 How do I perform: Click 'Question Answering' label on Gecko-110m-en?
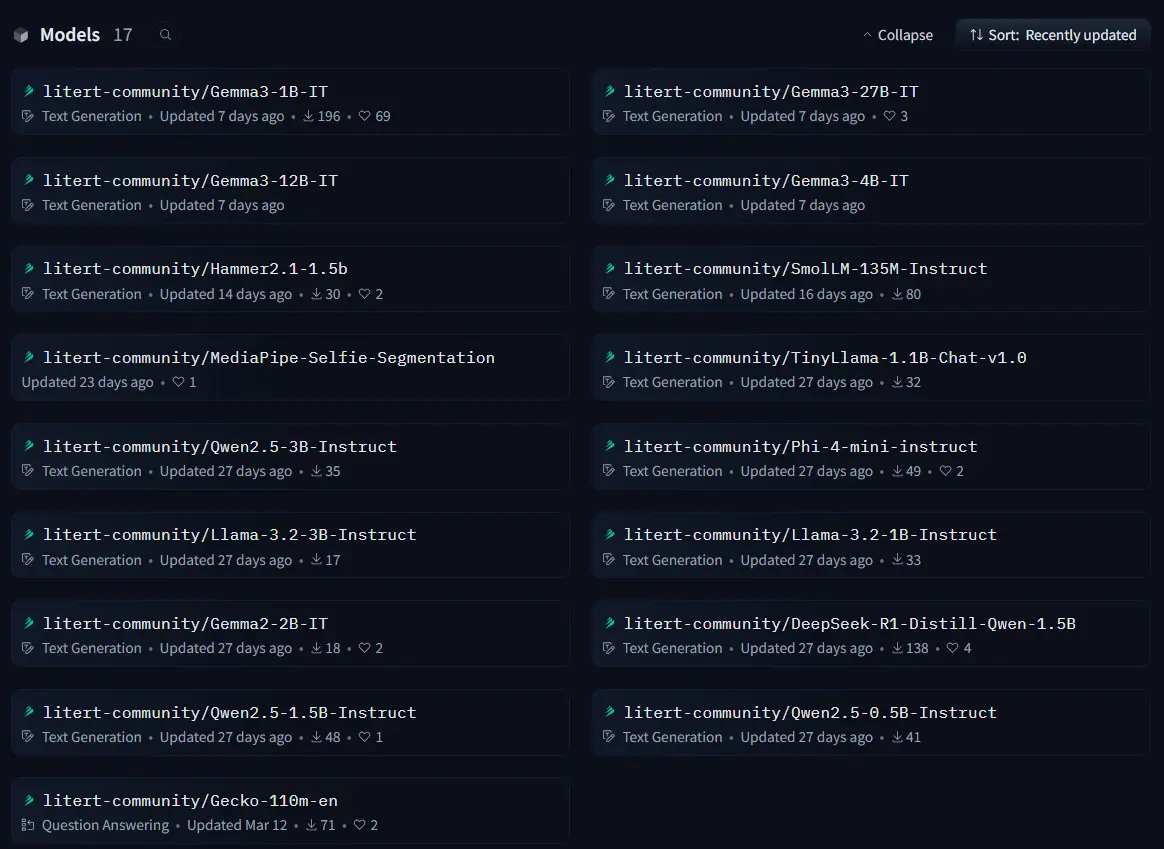pos(105,825)
